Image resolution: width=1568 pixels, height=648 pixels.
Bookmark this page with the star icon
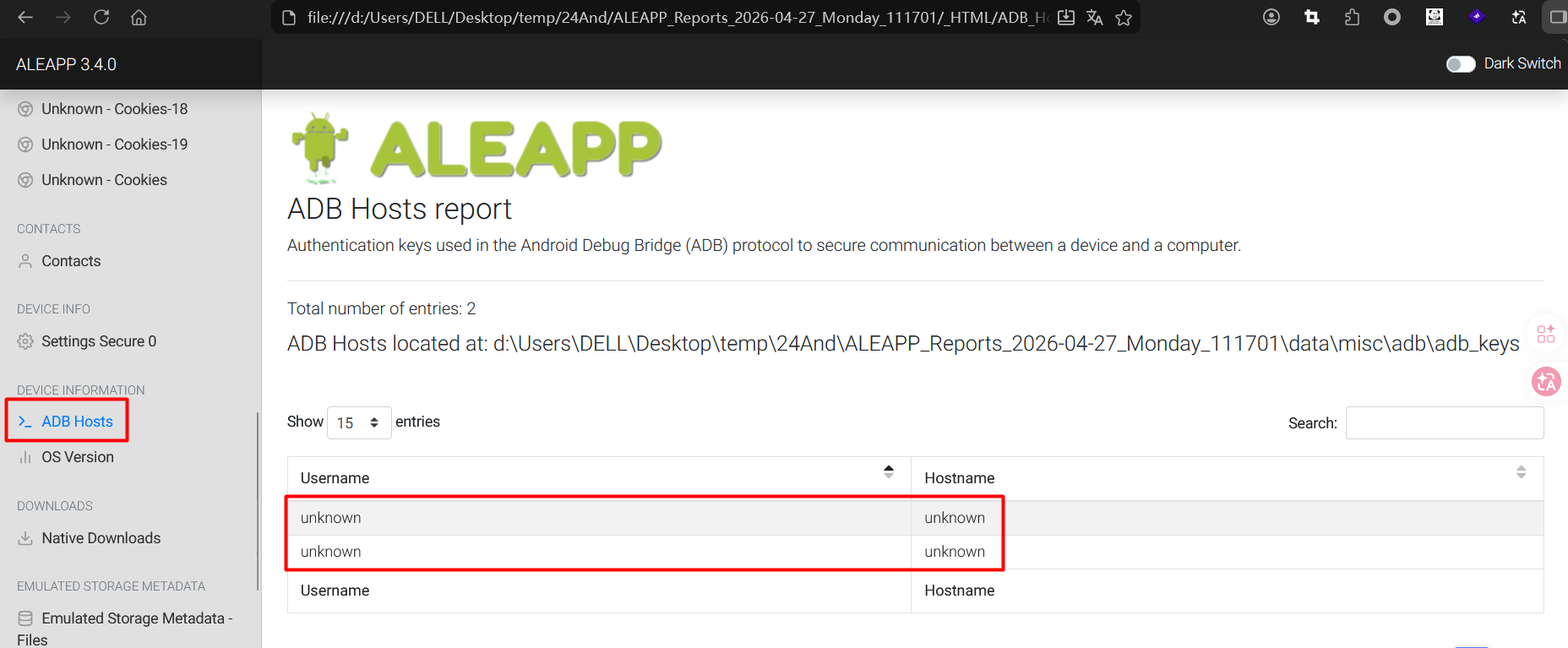click(1124, 18)
